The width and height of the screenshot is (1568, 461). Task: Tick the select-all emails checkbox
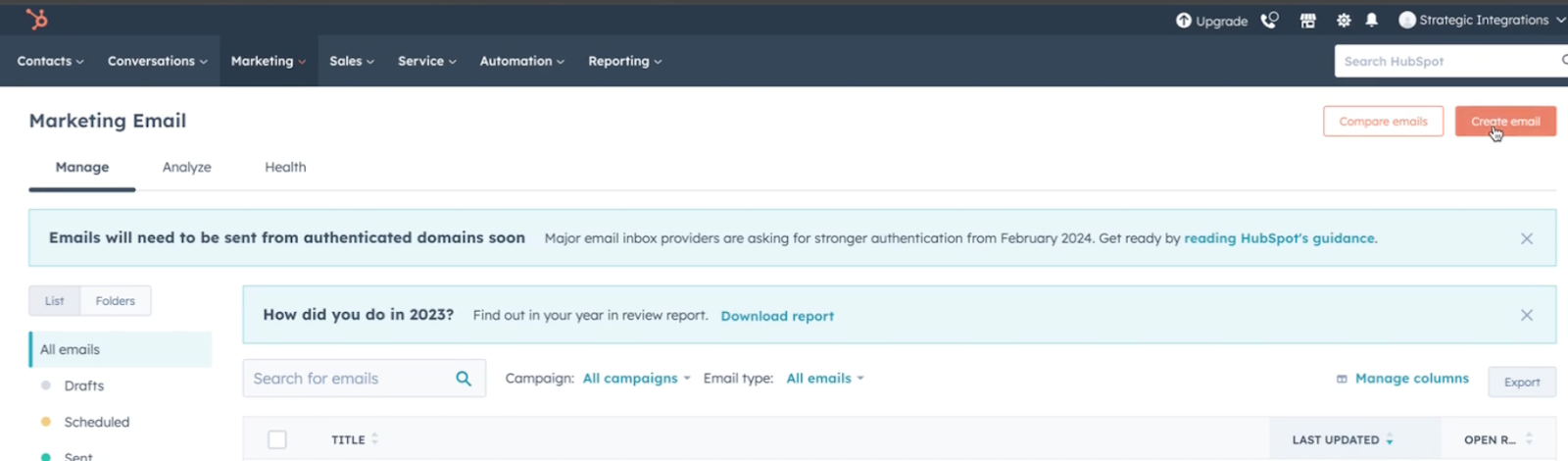pyautogui.click(x=277, y=439)
